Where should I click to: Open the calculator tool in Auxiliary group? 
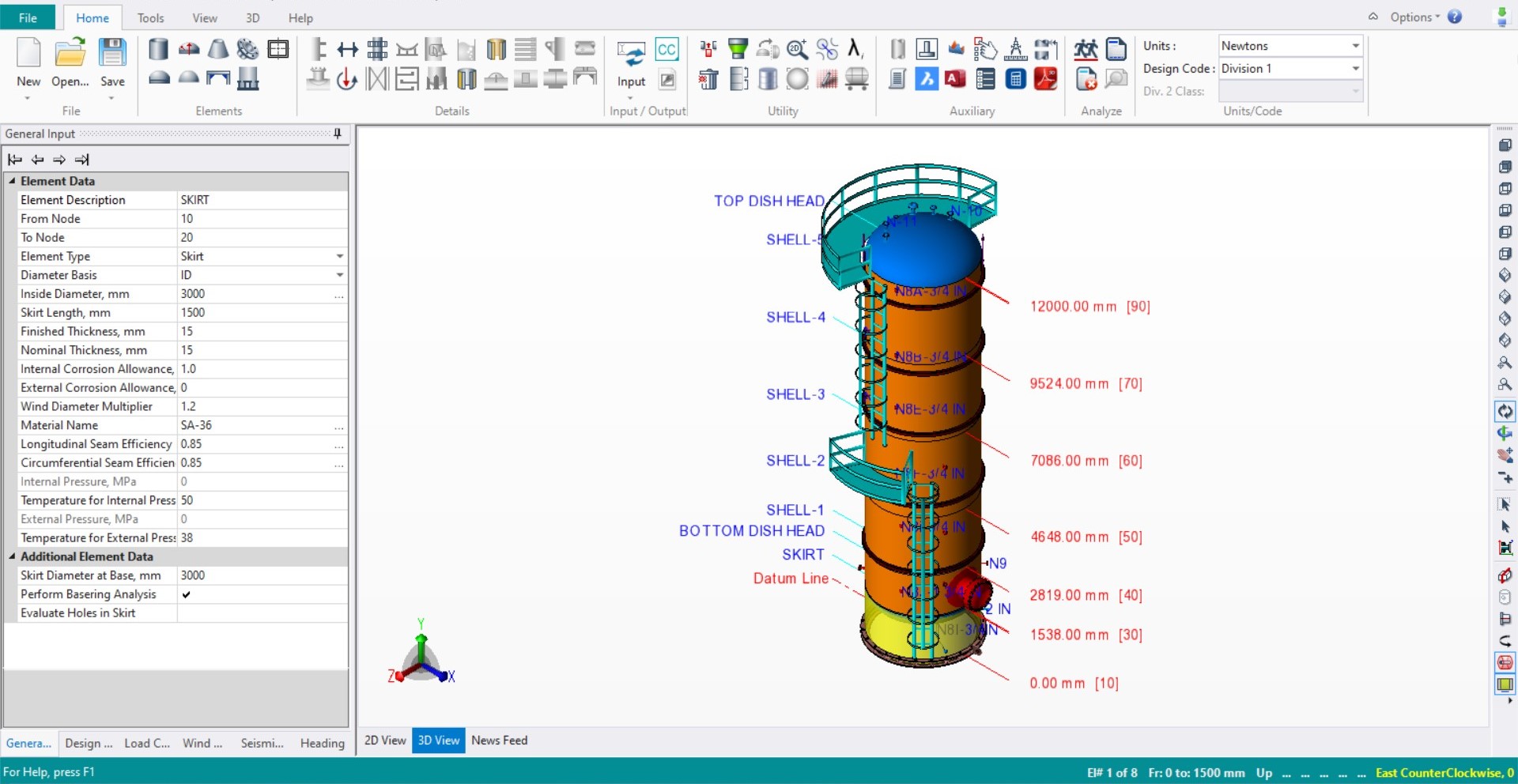1016,79
